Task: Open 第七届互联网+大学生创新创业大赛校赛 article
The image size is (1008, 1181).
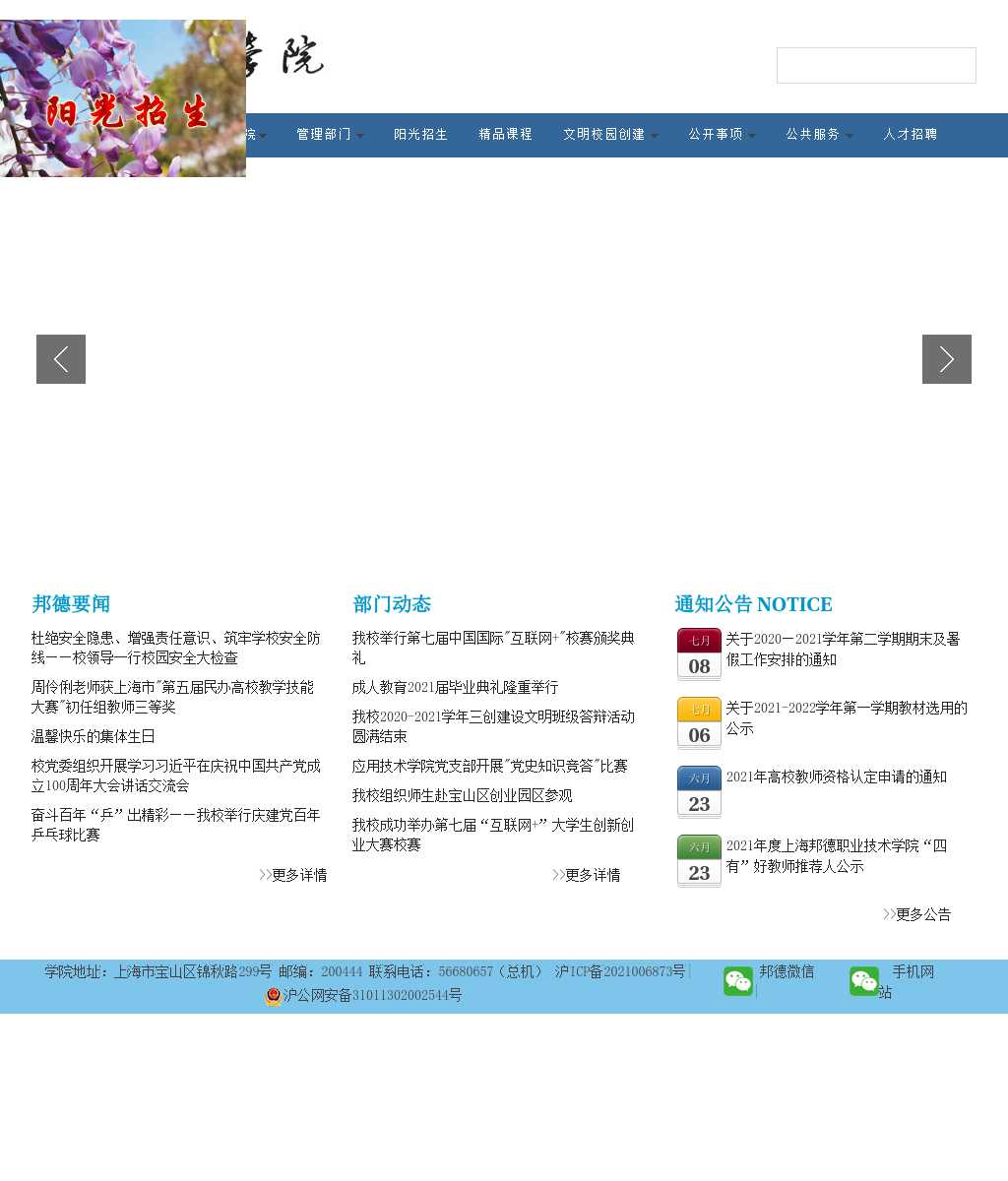Action: [x=494, y=836]
